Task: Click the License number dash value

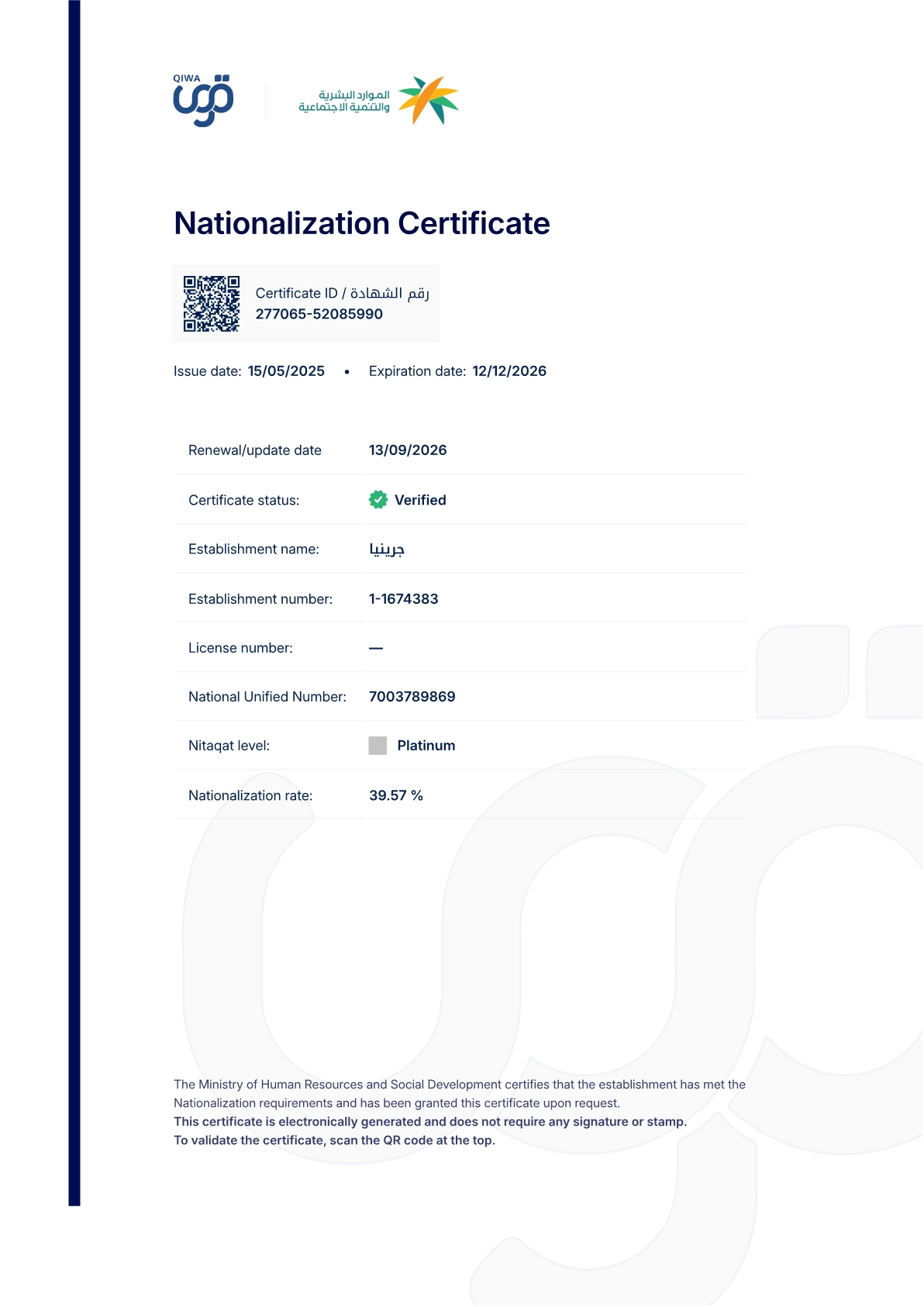Action: coord(376,648)
